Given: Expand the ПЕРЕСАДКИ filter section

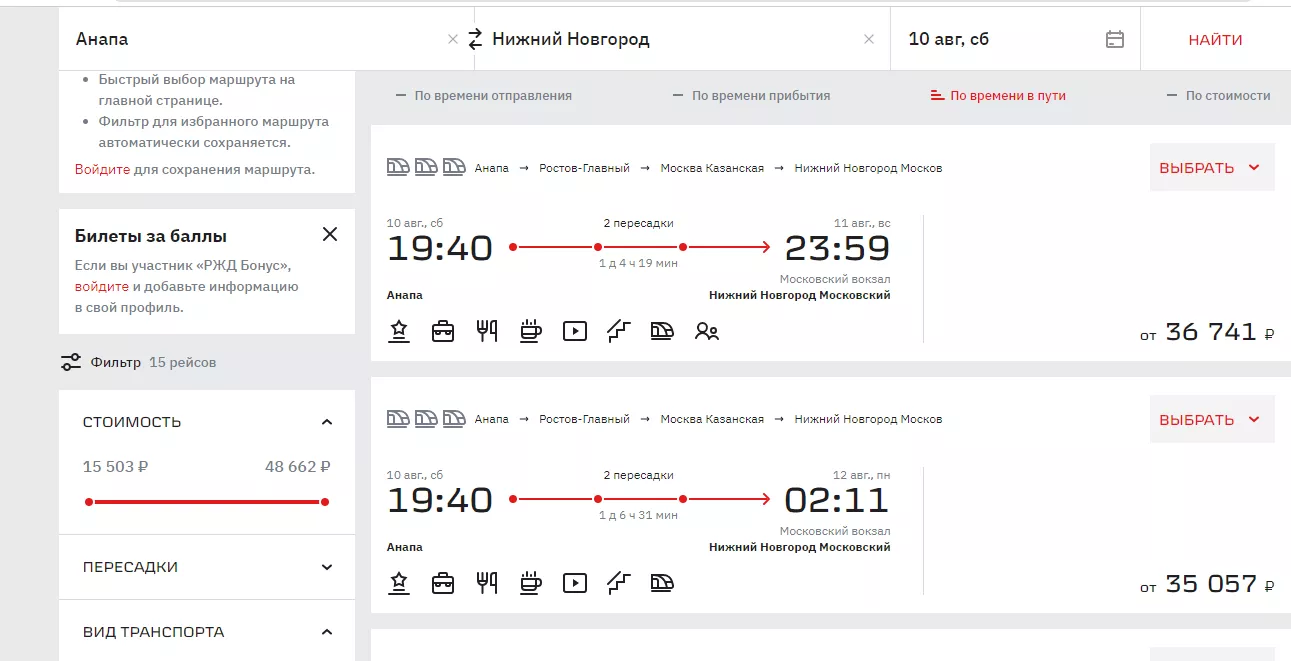Looking at the screenshot, I should (x=326, y=567).
